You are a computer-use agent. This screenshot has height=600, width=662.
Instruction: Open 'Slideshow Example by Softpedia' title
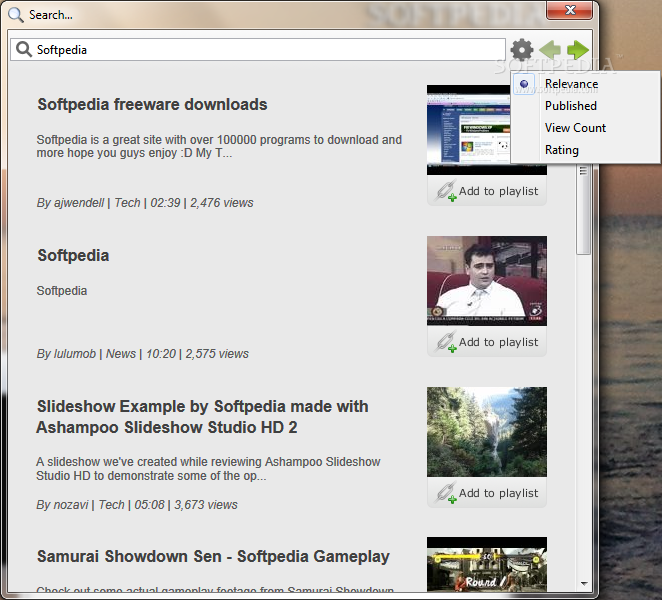(202, 417)
